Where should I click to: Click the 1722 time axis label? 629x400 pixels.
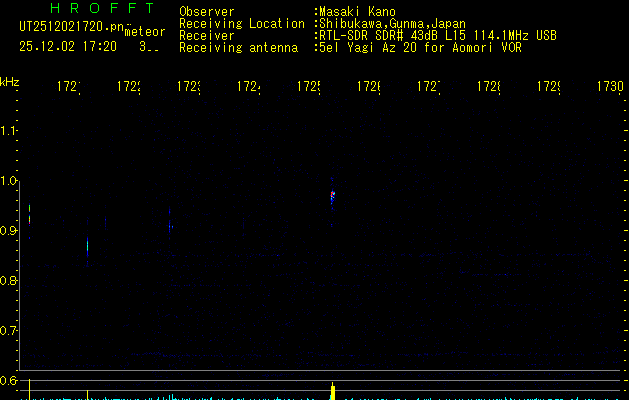click(x=129, y=86)
